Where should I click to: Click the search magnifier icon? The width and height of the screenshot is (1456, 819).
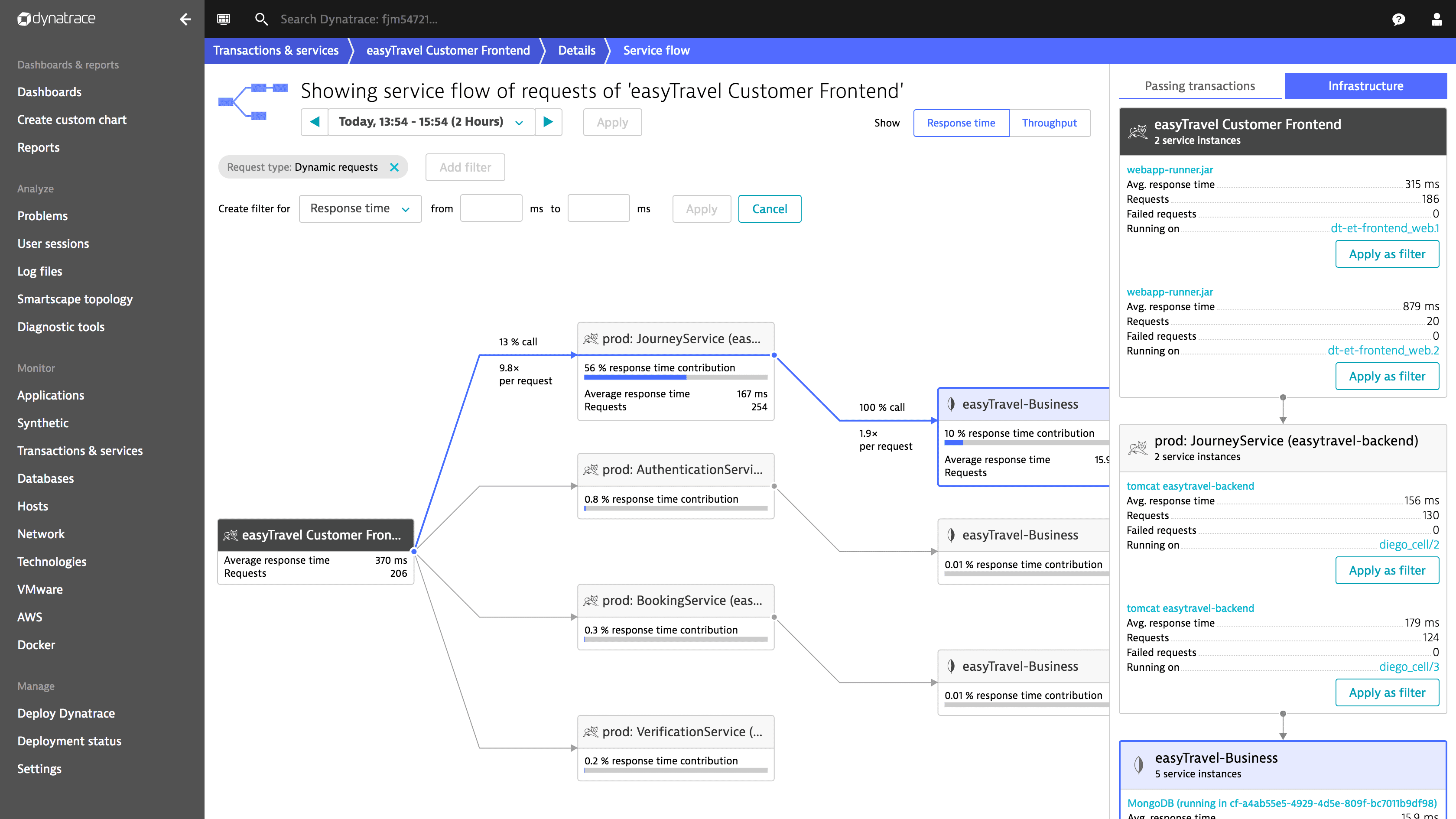[x=260, y=19]
